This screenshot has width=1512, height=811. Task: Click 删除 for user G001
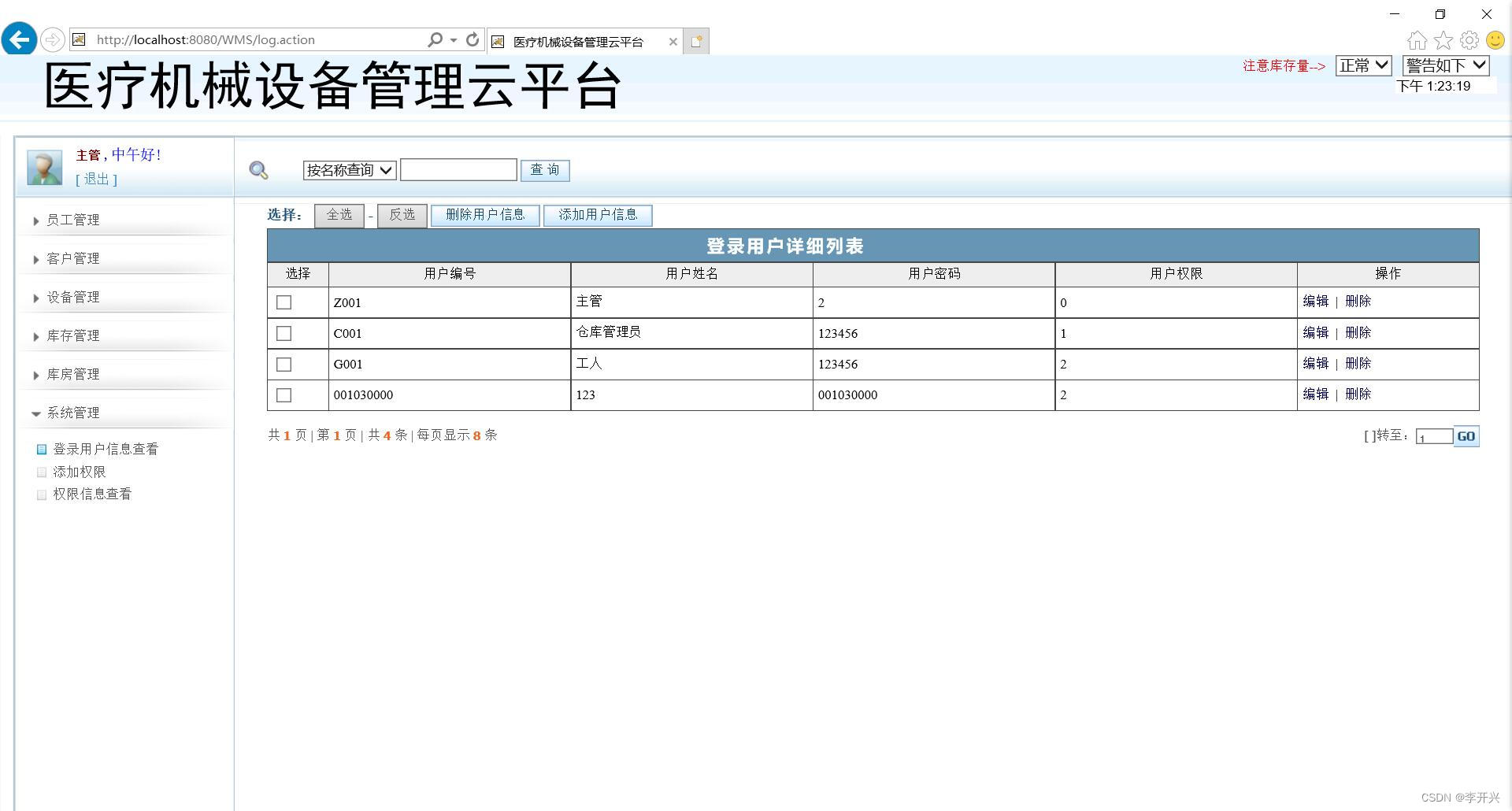1358,364
